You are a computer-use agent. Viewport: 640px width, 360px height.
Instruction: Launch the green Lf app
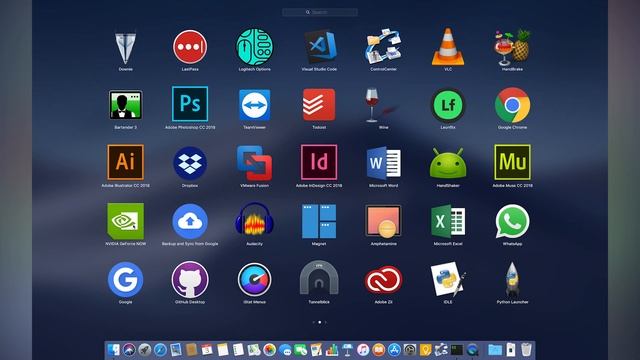click(x=448, y=105)
